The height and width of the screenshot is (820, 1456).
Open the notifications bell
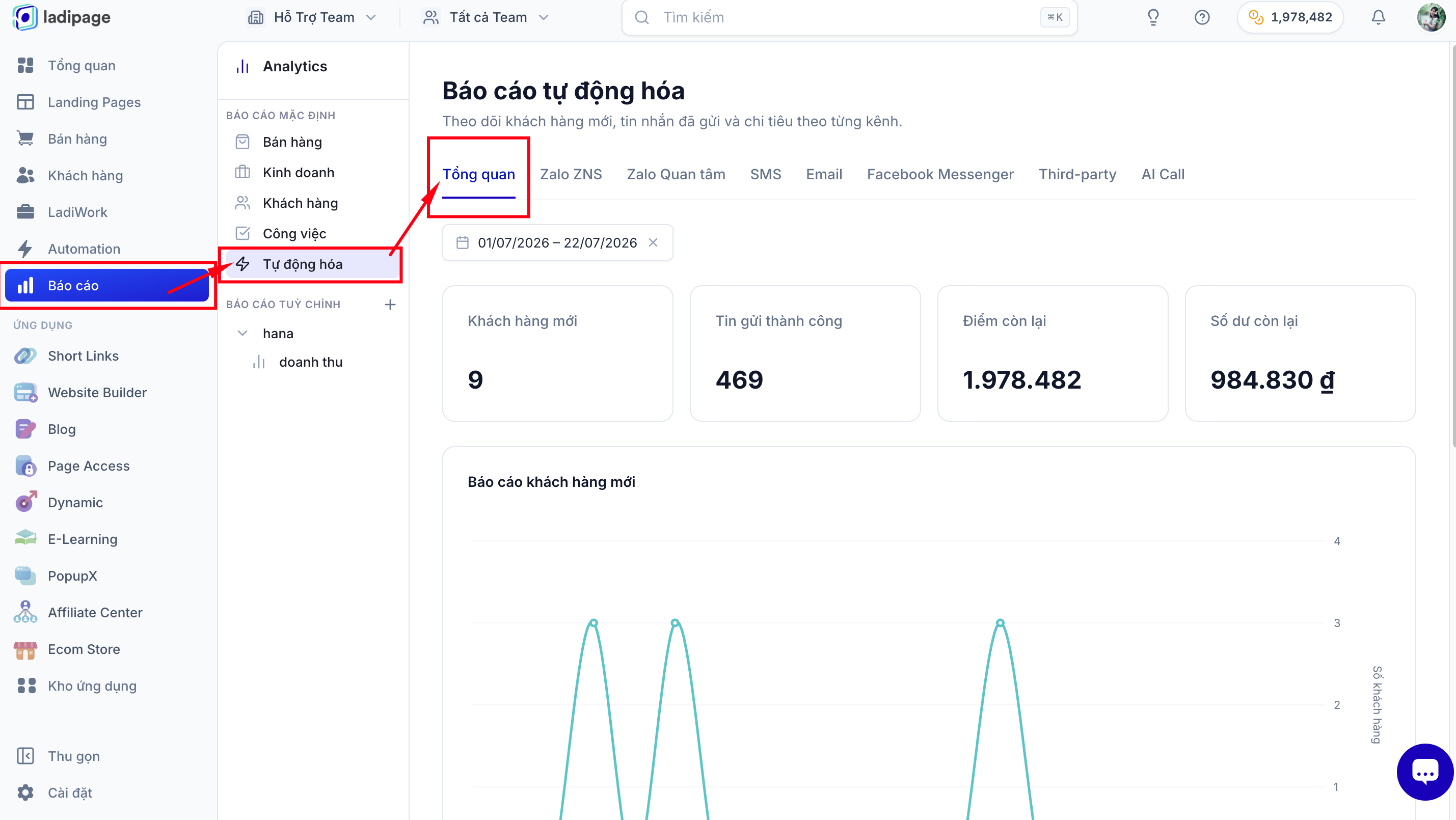(1378, 17)
